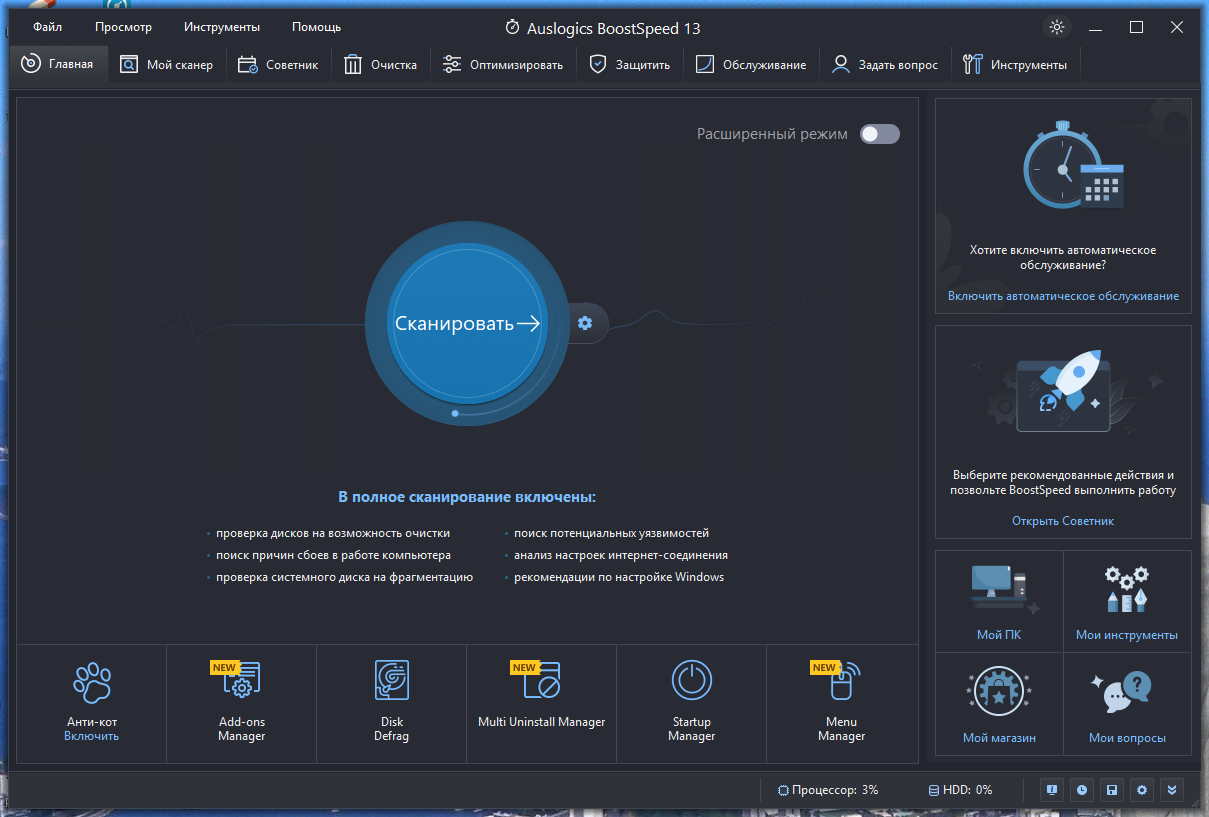Open the Мой магазин tile
Image resolution: width=1209 pixels, height=817 pixels.
coord(999,704)
